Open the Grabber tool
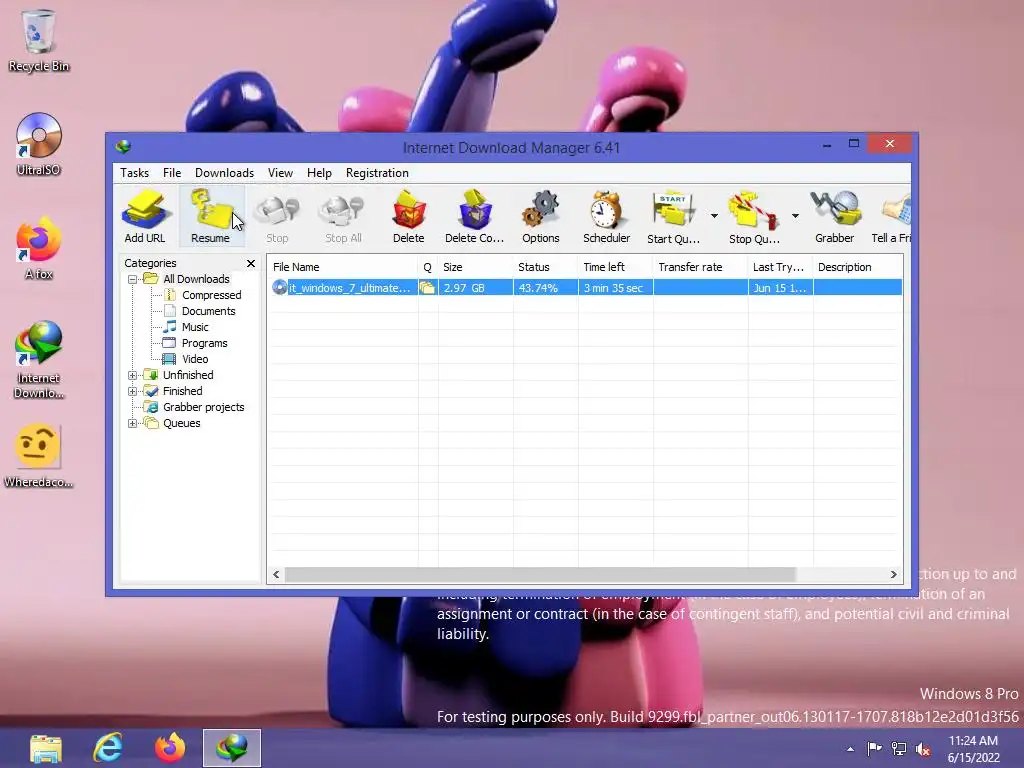 [835, 217]
